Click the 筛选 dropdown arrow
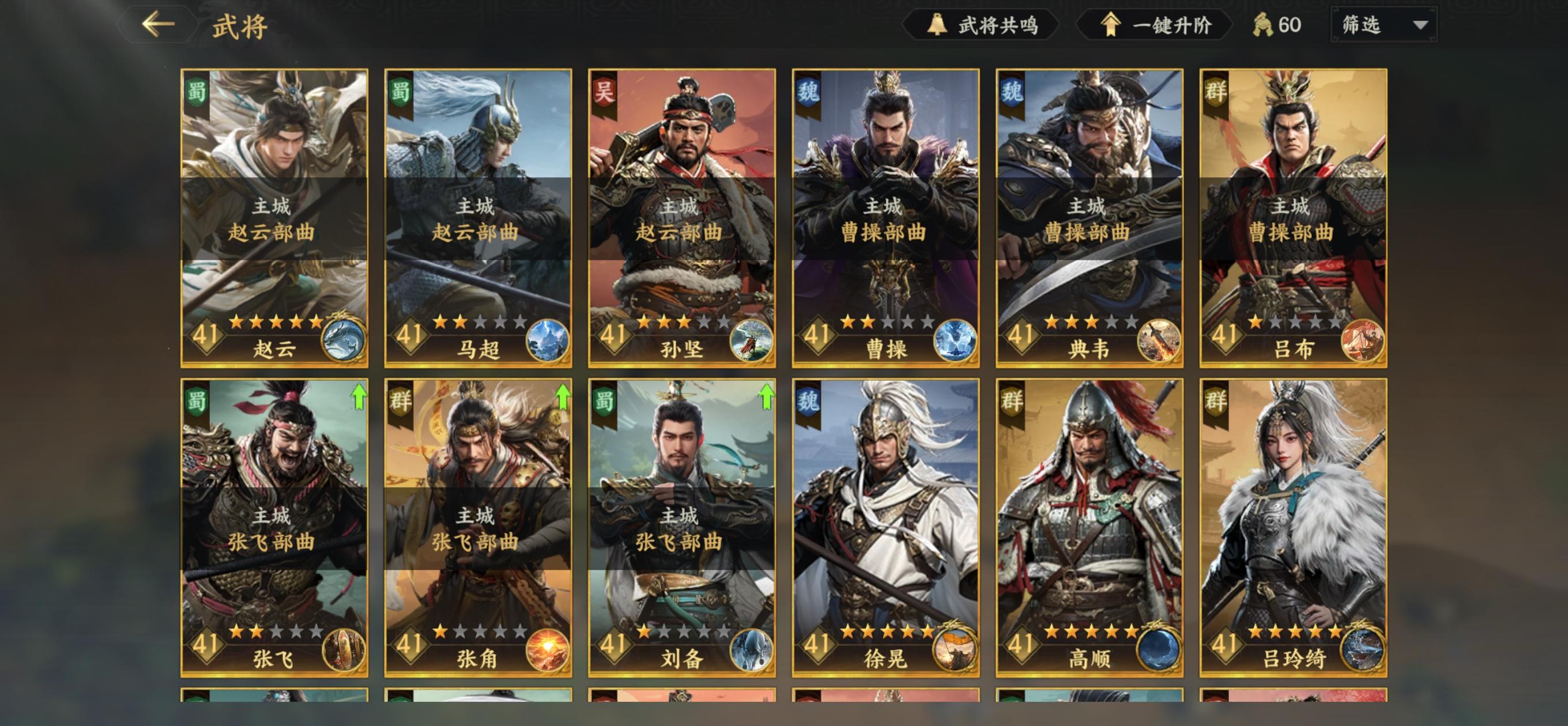This screenshot has width=1568, height=726. pos(1420,25)
